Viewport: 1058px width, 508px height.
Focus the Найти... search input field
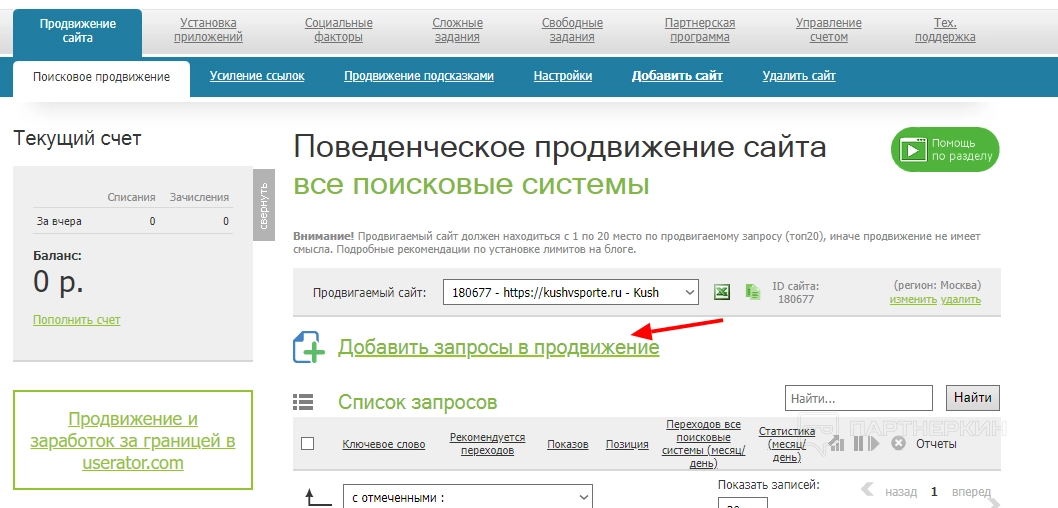click(x=859, y=398)
